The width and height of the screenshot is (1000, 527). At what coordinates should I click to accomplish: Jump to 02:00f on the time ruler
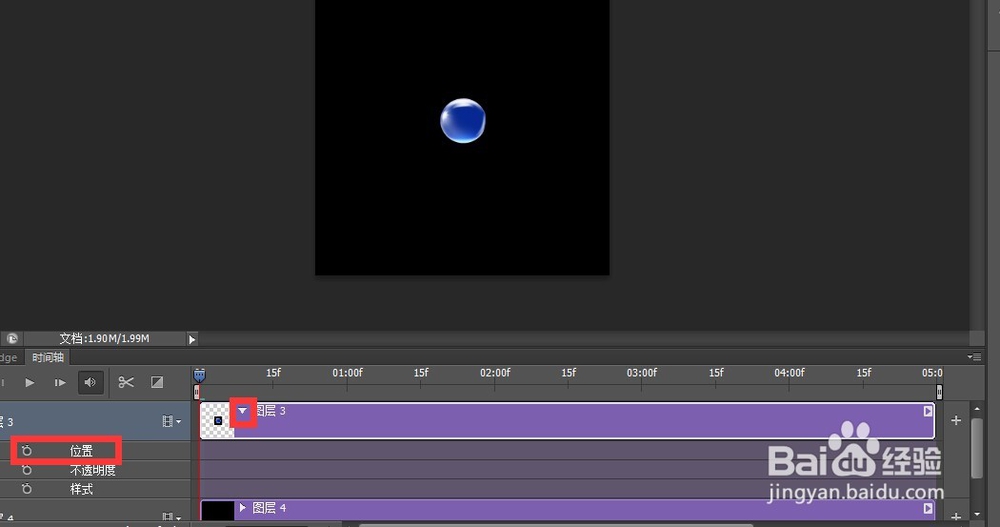pos(496,373)
